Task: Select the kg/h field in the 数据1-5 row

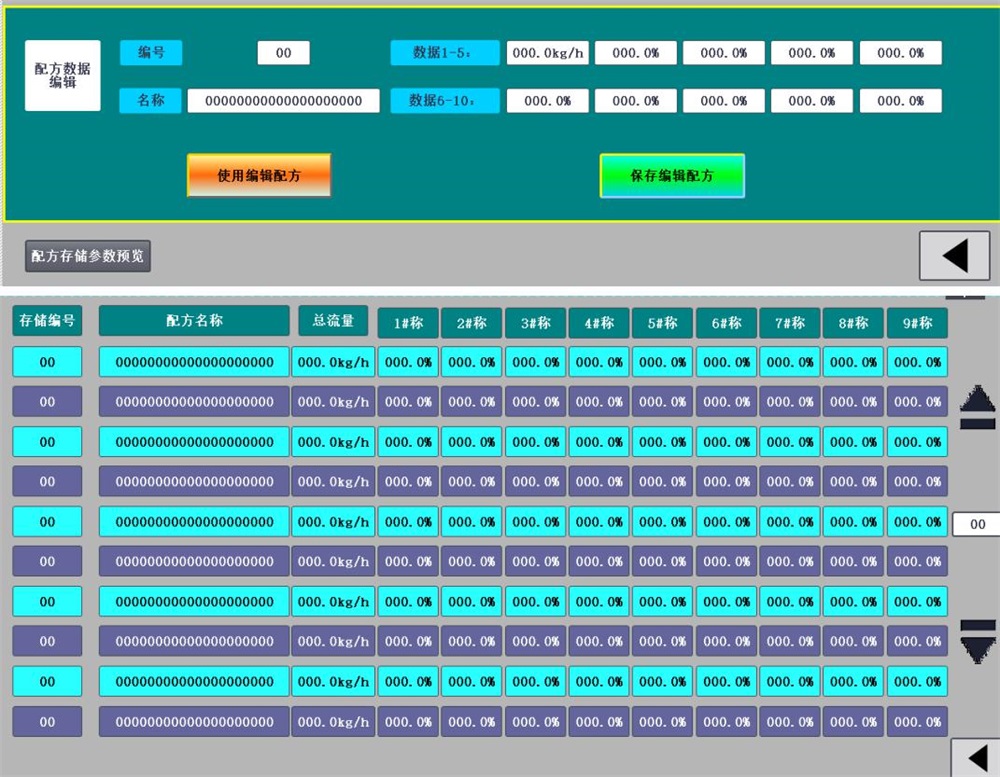Action: pyautogui.click(x=547, y=53)
